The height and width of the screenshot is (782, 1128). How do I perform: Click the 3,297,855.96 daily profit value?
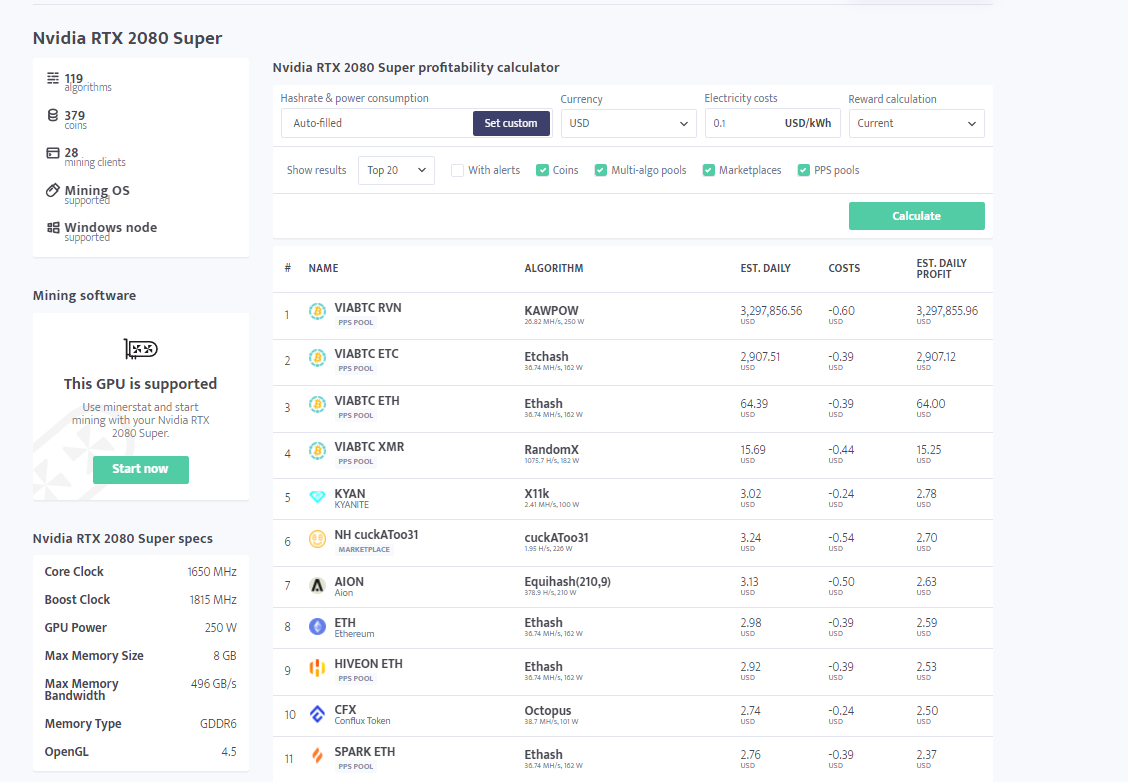947,311
